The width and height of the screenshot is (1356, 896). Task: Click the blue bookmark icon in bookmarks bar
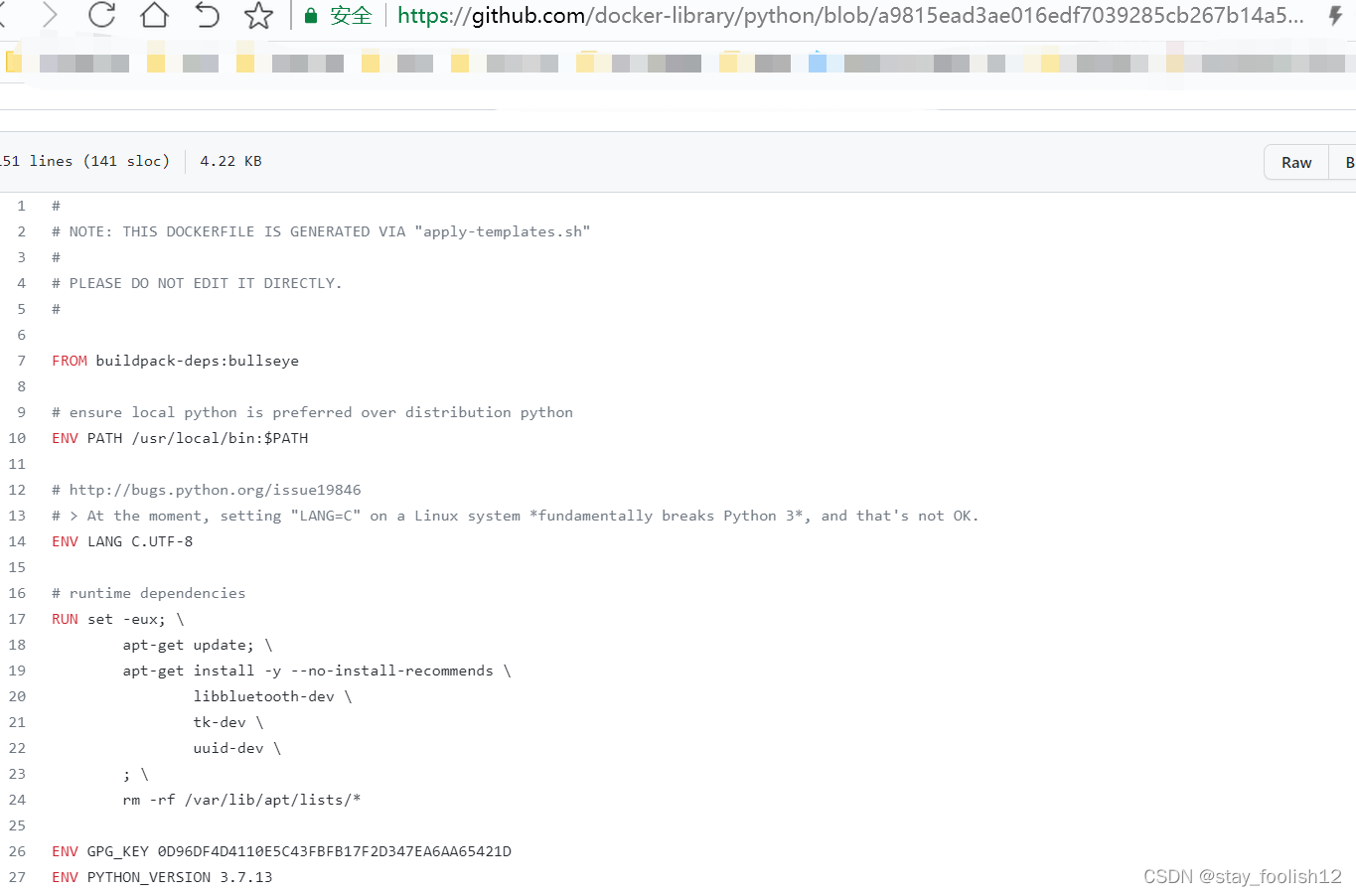[x=818, y=63]
